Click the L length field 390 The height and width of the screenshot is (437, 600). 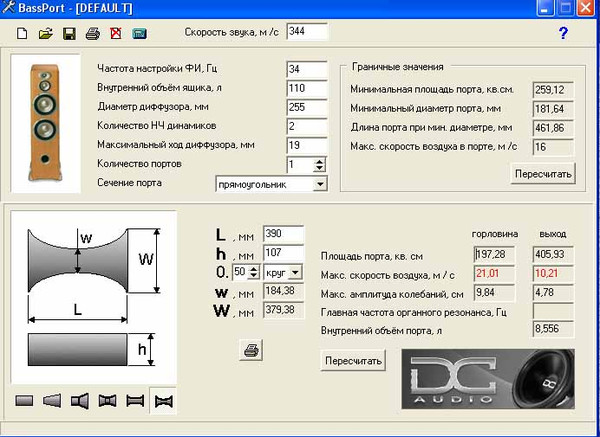[x=284, y=234]
